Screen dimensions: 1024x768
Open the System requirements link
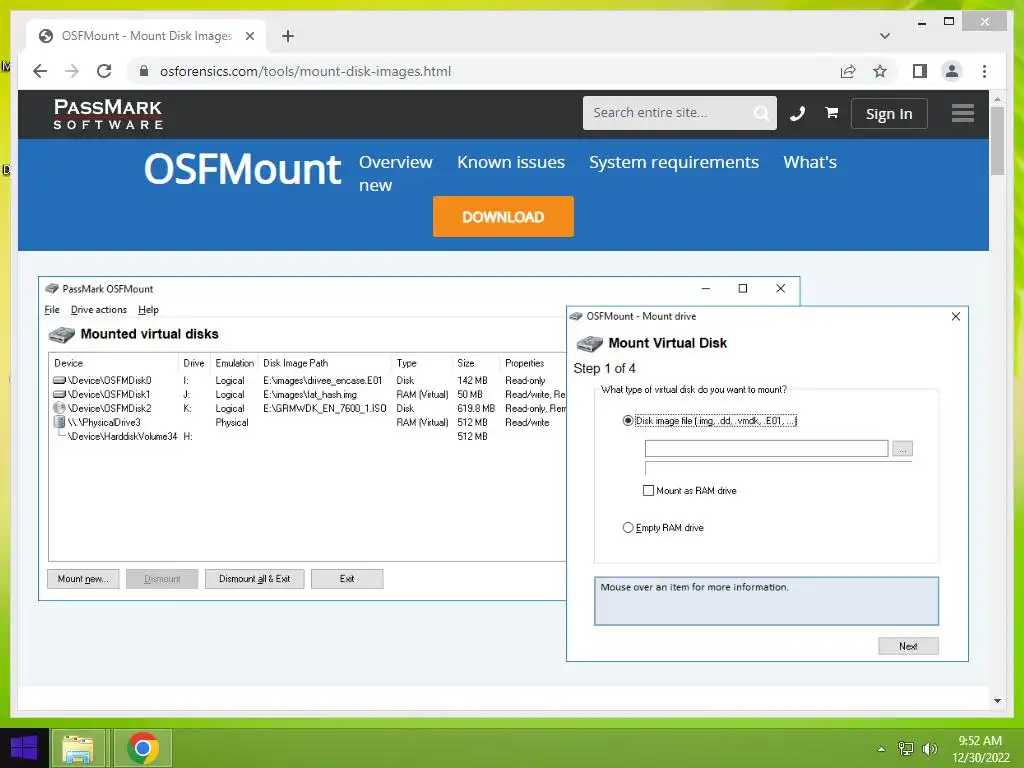point(674,162)
